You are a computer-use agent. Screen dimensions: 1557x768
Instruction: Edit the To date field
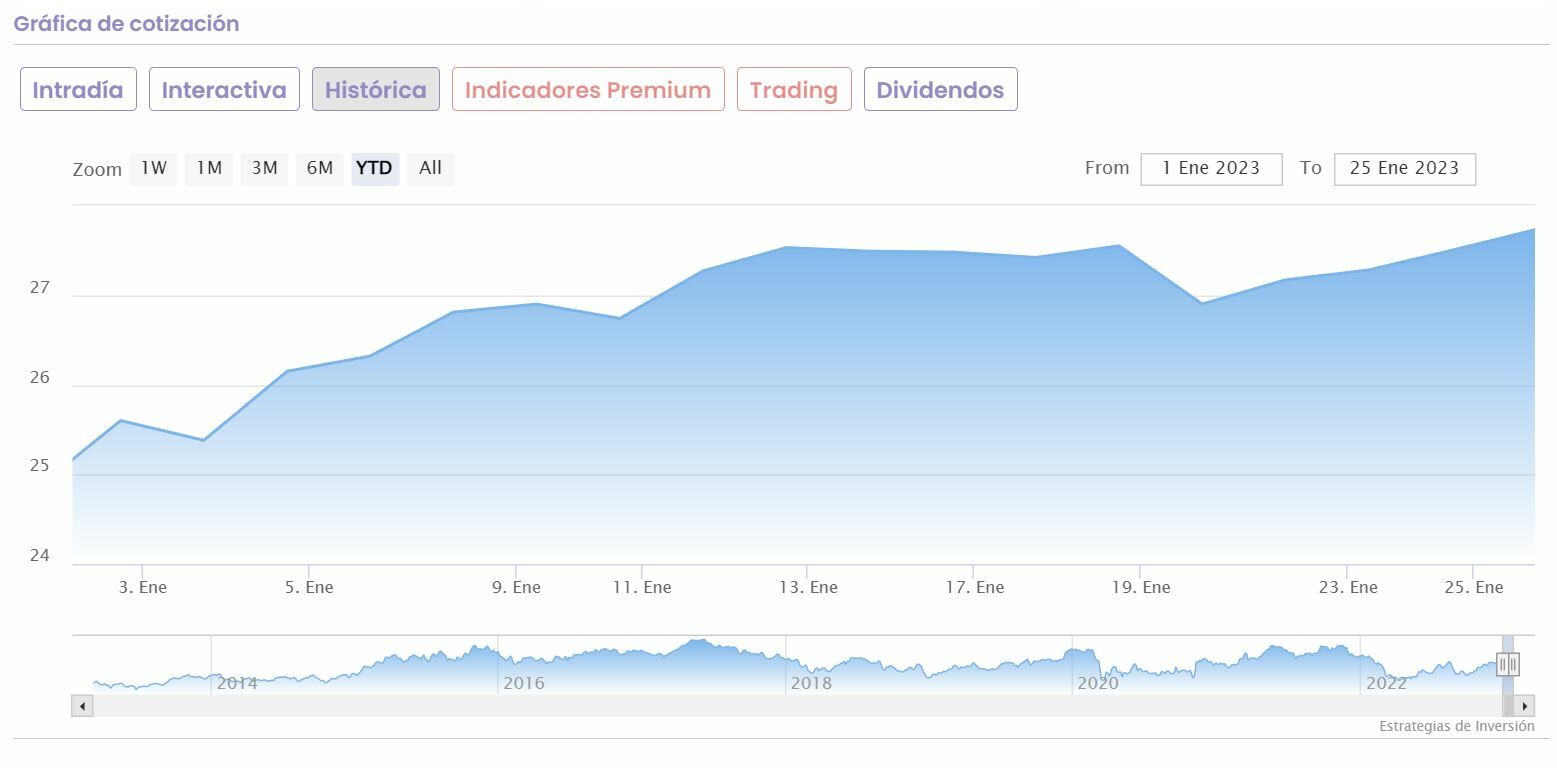click(1404, 169)
